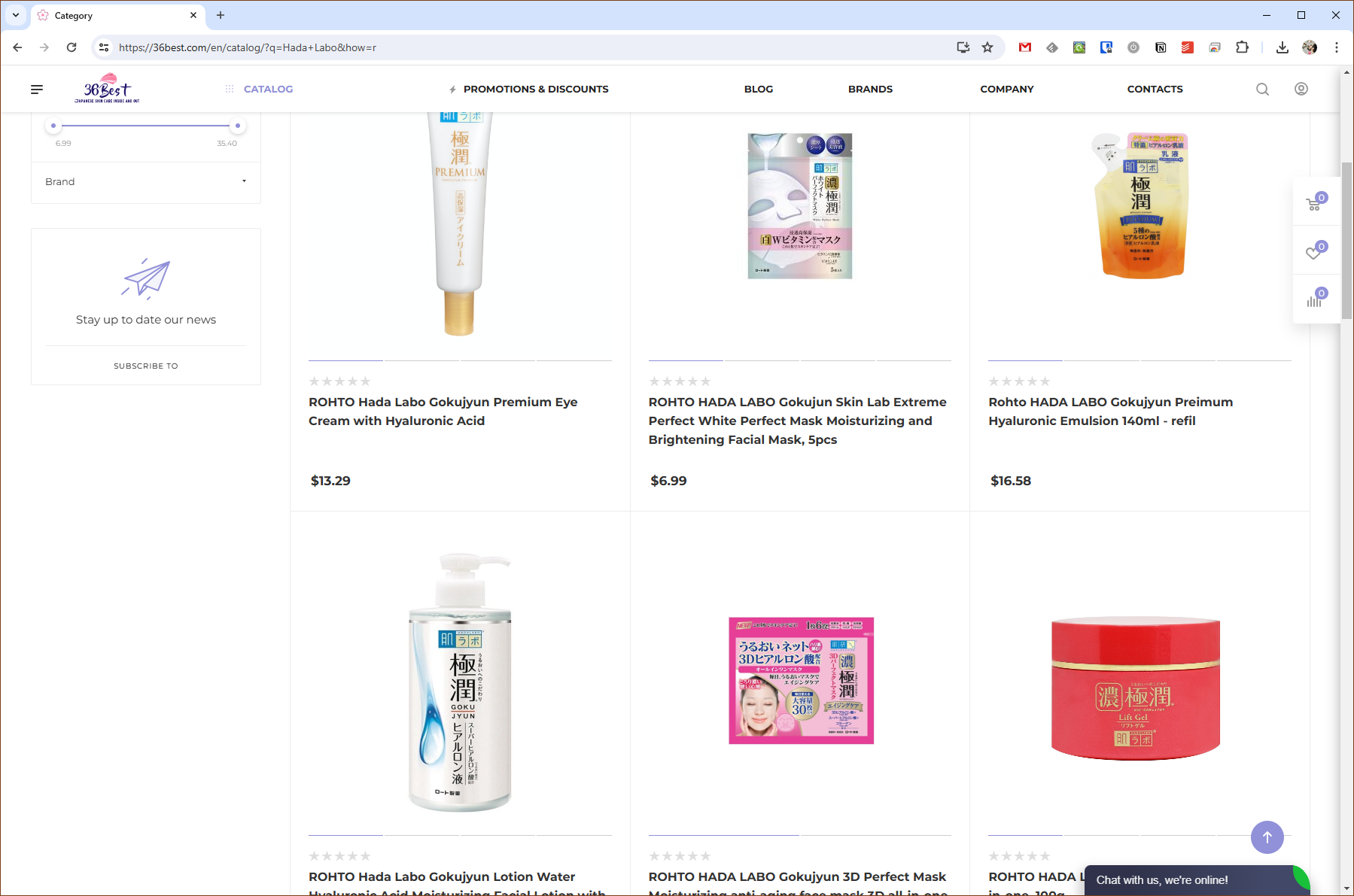The height and width of the screenshot is (896, 1354).
Task: Click the pink 3D mask box image
Action: pyautogui.click(x=801, y=681)
